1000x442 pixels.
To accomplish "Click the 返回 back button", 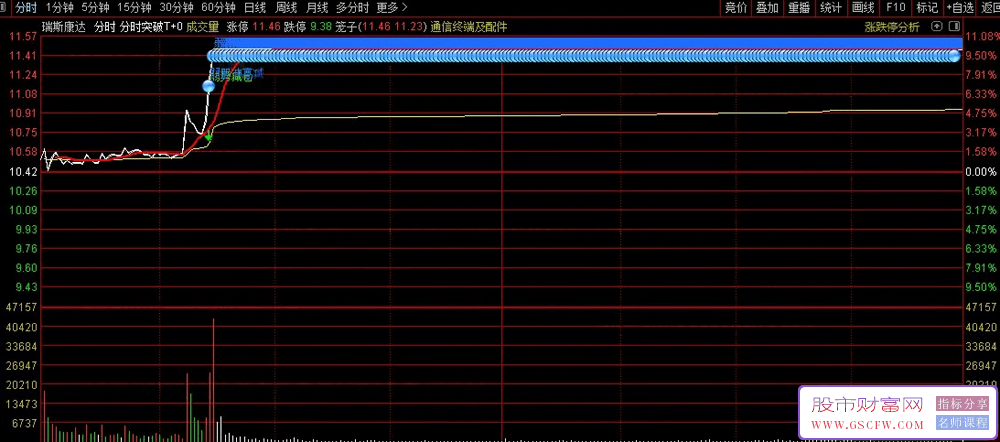I will click(x=990, y=8).
